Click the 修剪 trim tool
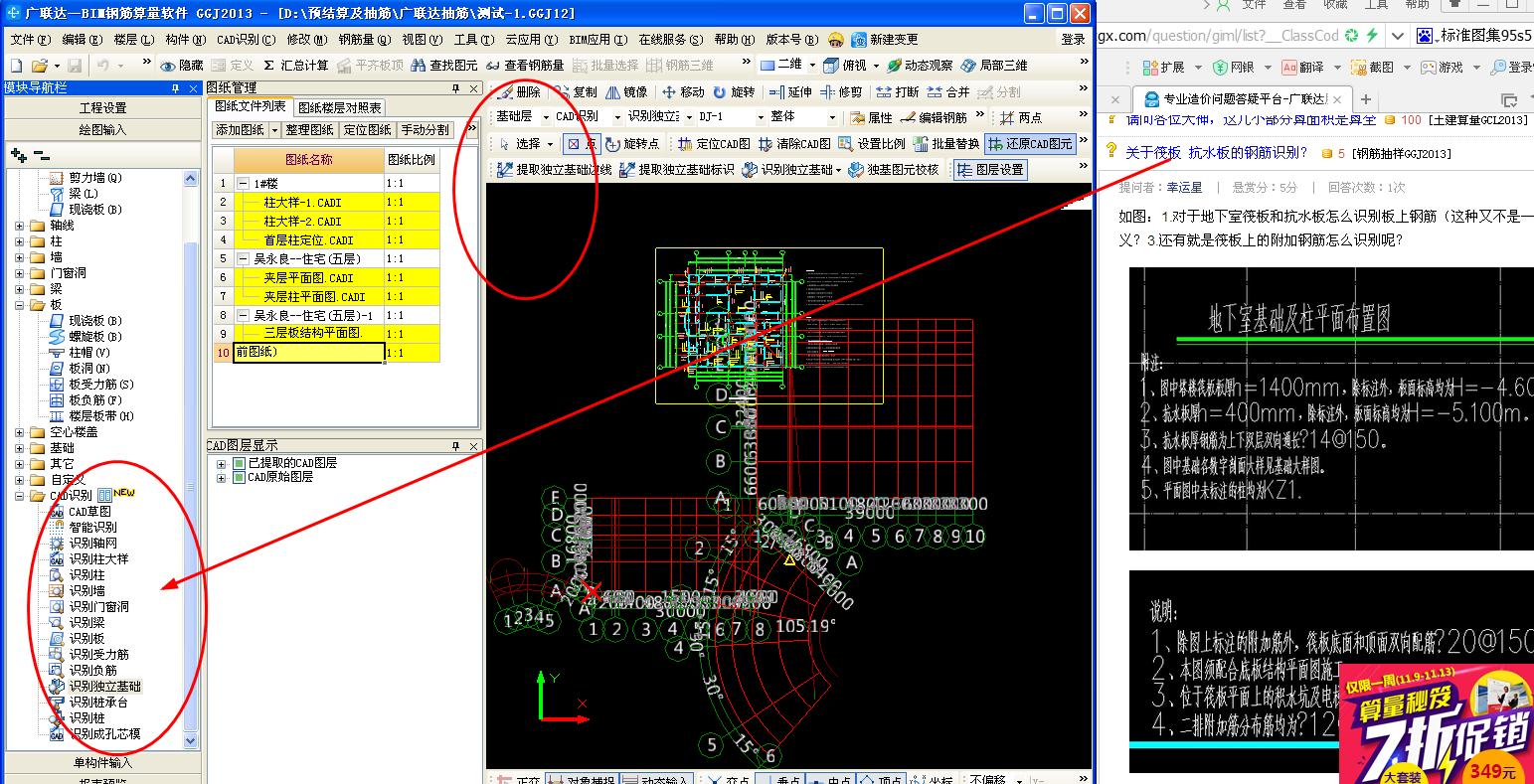The height and width of the screenshot is (784, 1534). (x=841, y=91)
